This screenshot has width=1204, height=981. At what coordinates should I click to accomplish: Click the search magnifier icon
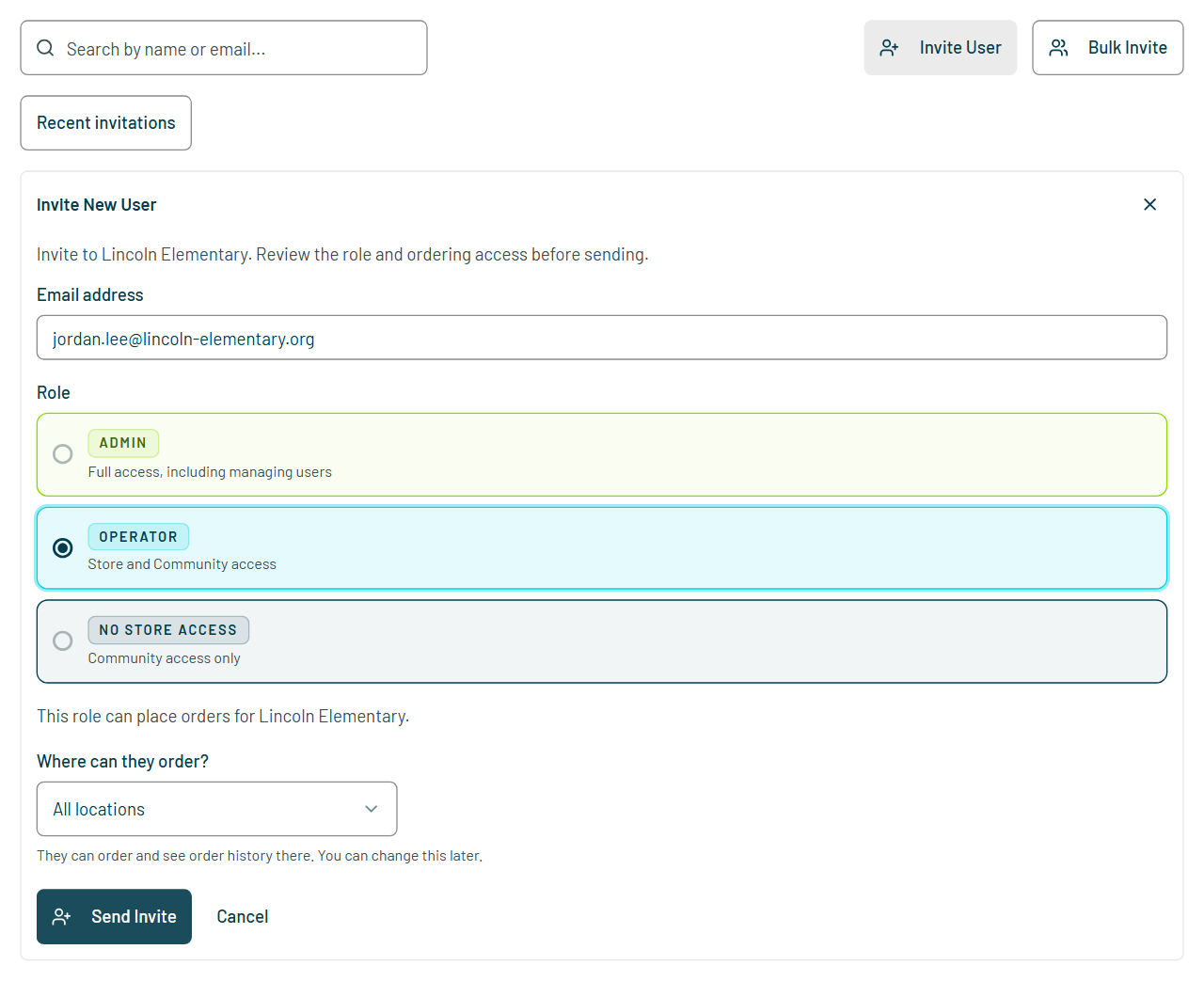(x=45, y=48)
